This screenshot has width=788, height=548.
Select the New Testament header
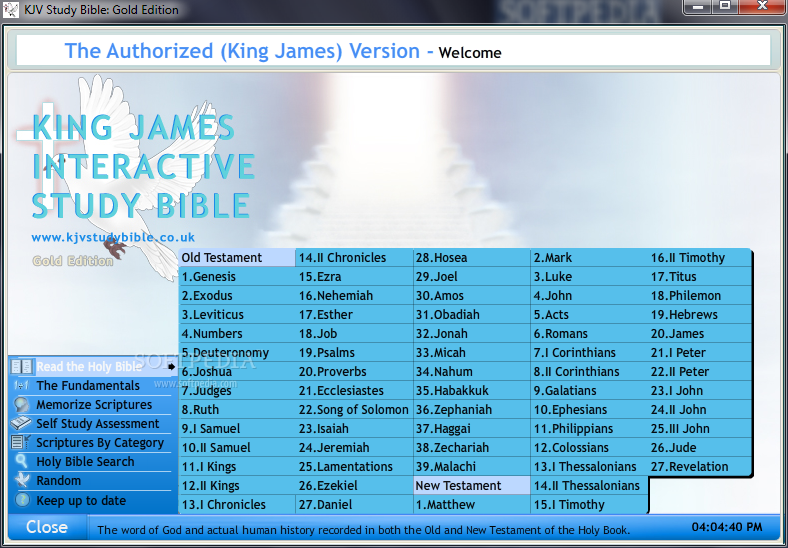pyautogui.click(x=471, y=486)
